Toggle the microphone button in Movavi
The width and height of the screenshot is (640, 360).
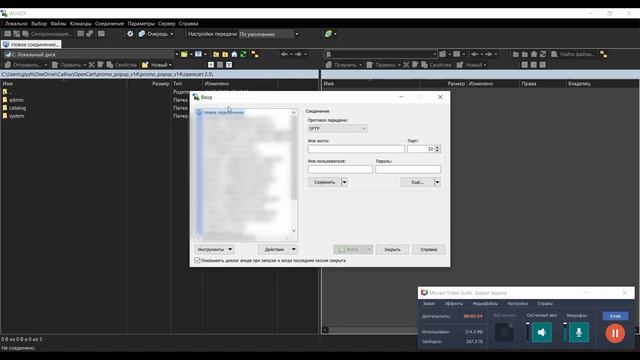579,333
